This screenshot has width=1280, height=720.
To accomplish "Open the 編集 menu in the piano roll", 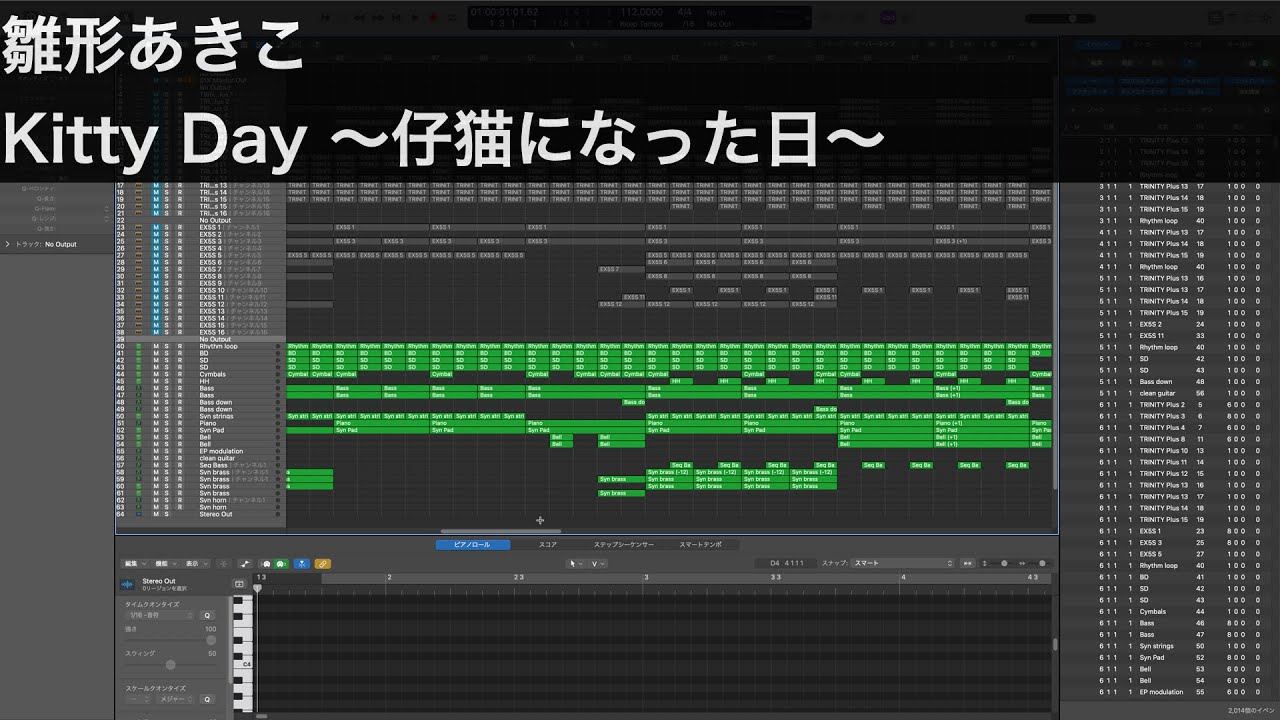I will point(132,563).
